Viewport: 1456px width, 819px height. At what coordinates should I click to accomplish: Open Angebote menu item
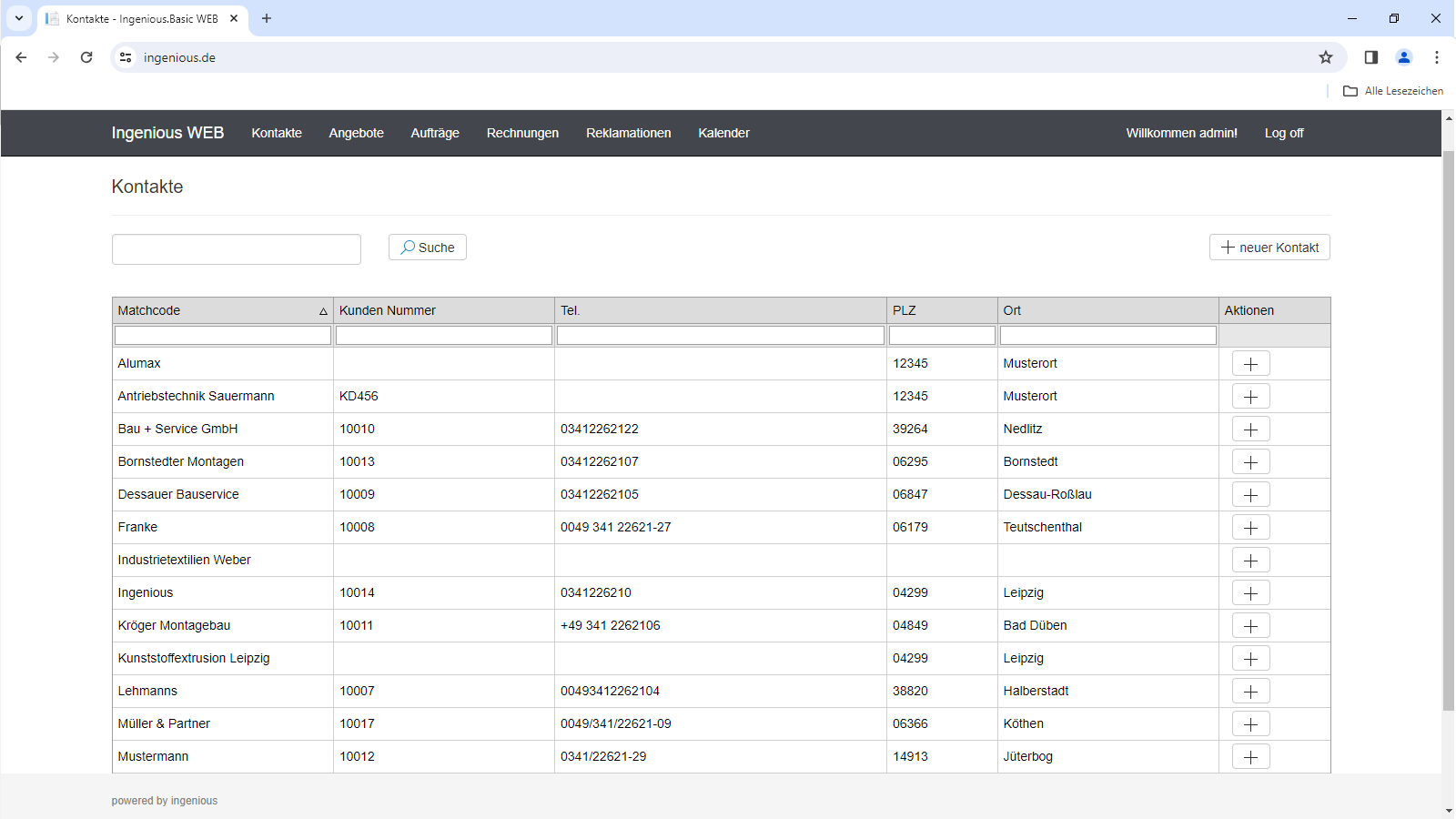coord(357,133)
